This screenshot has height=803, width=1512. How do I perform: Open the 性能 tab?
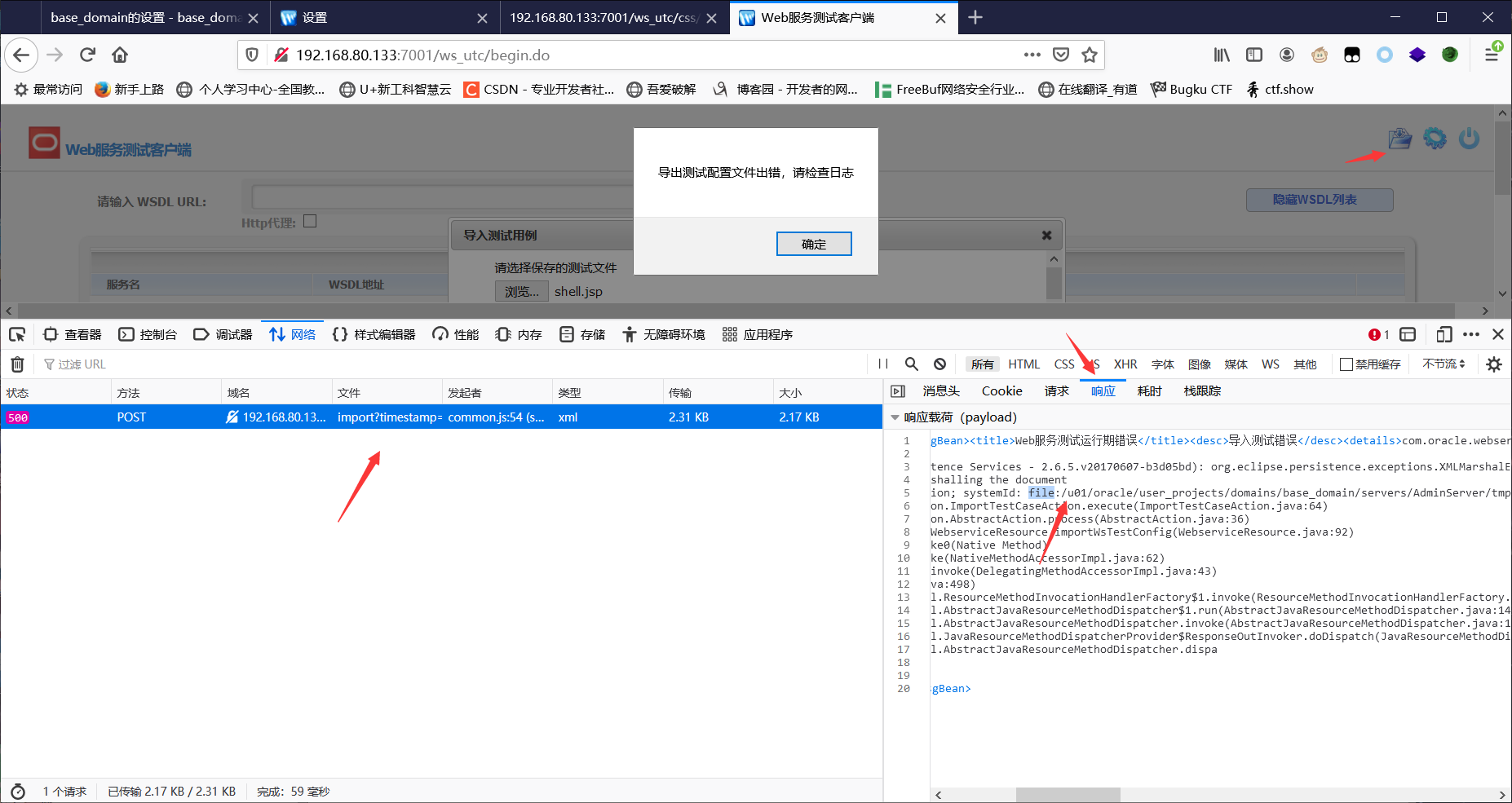click(456, 334)
